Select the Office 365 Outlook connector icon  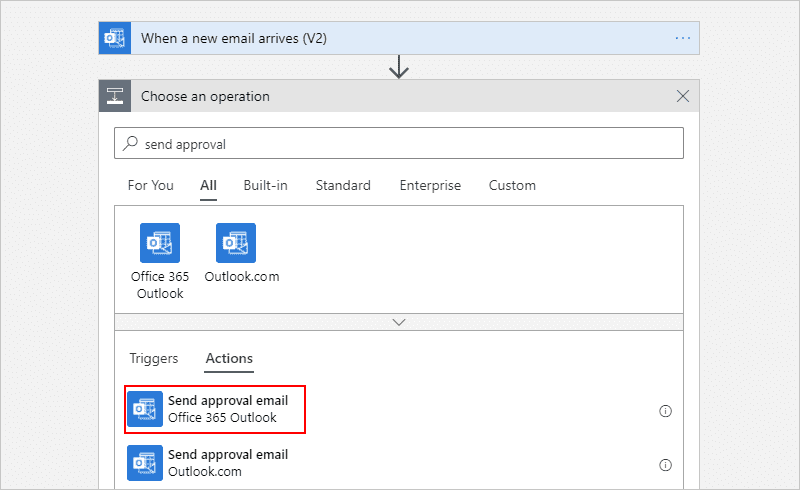[160, 243]
